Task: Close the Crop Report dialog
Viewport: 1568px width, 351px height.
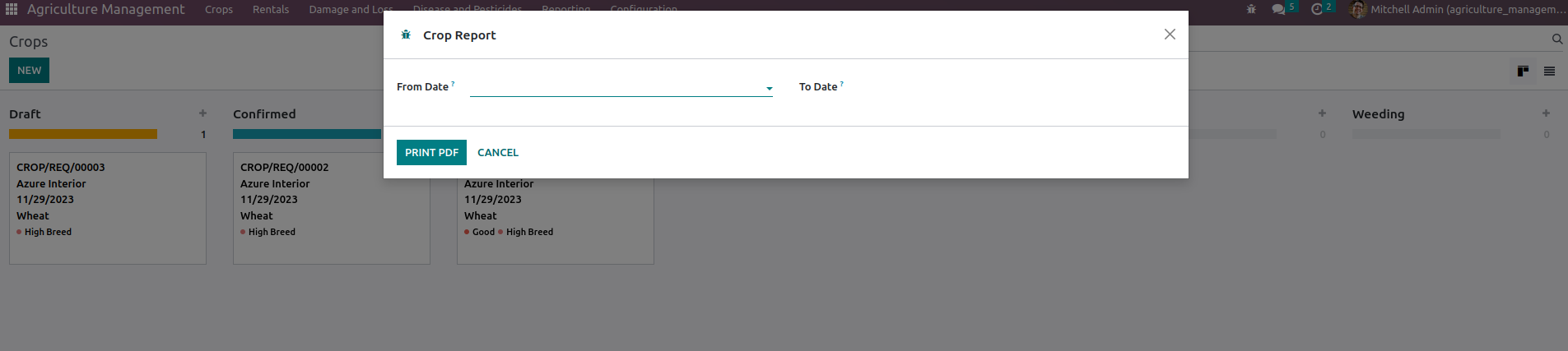Action: [1170, 35]
